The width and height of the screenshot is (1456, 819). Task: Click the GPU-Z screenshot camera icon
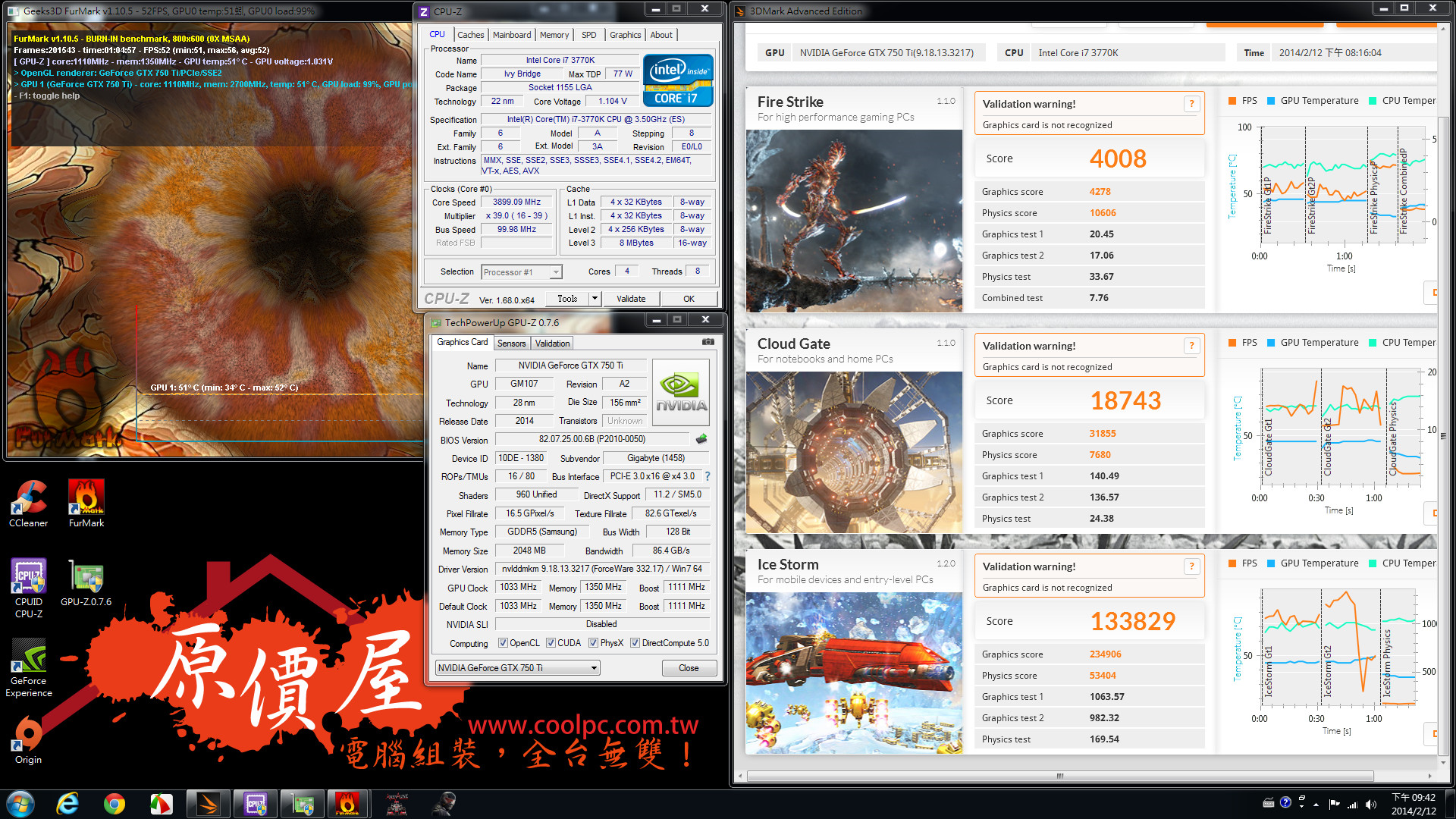click(x=708, y=342)
